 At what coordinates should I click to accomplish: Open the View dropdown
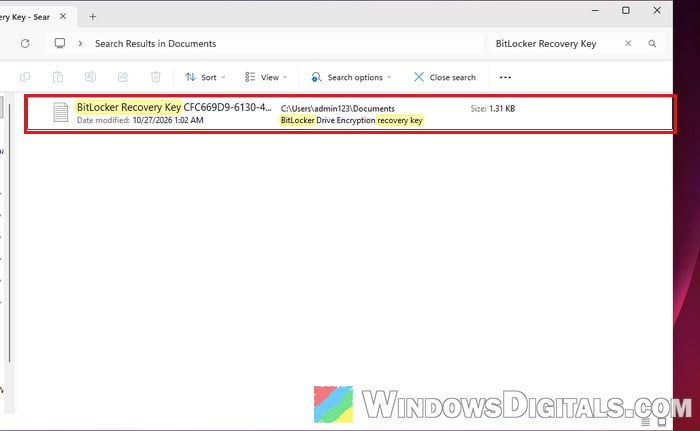[266, 77]
